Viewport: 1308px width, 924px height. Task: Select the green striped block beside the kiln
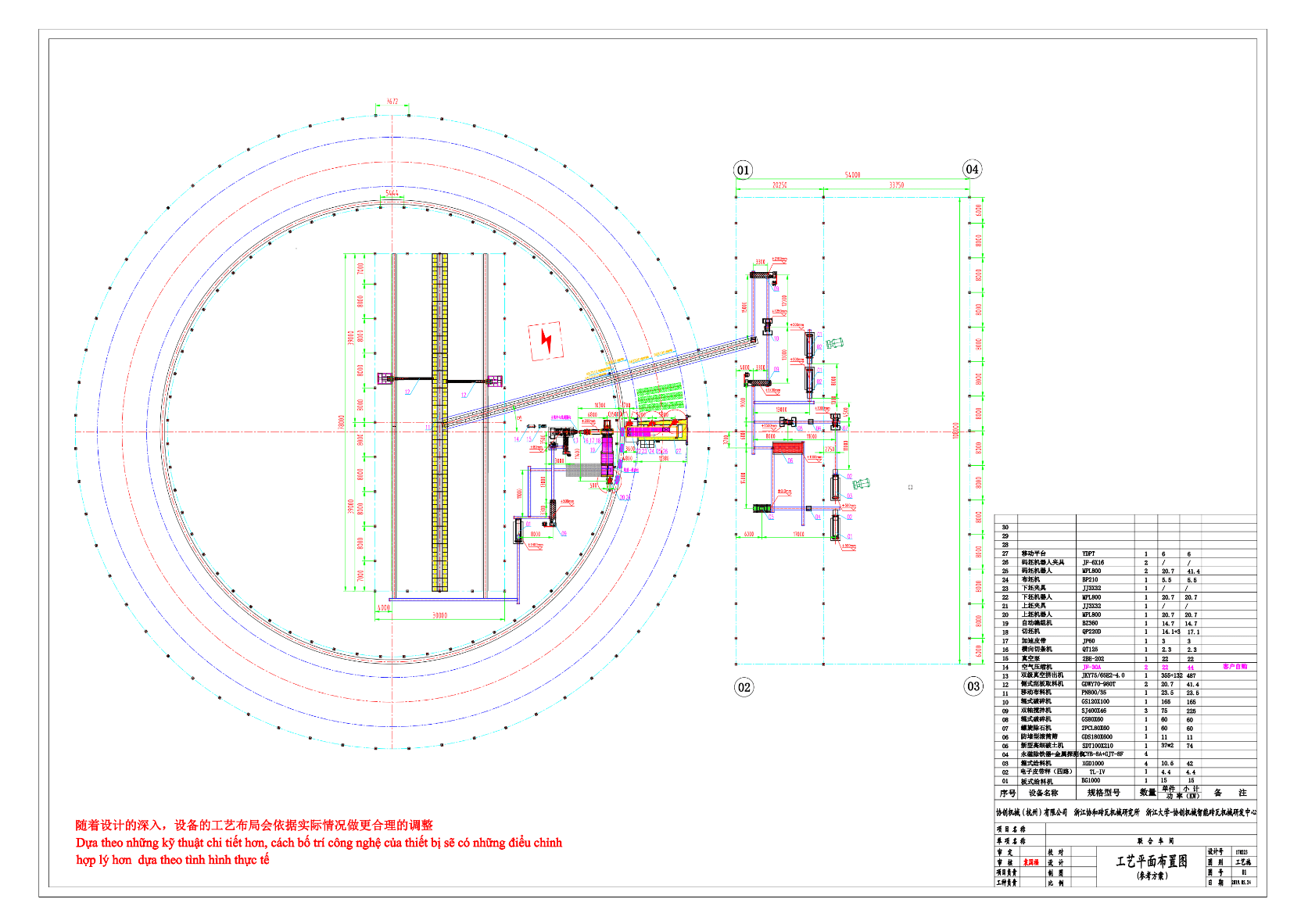pos(659,396)
